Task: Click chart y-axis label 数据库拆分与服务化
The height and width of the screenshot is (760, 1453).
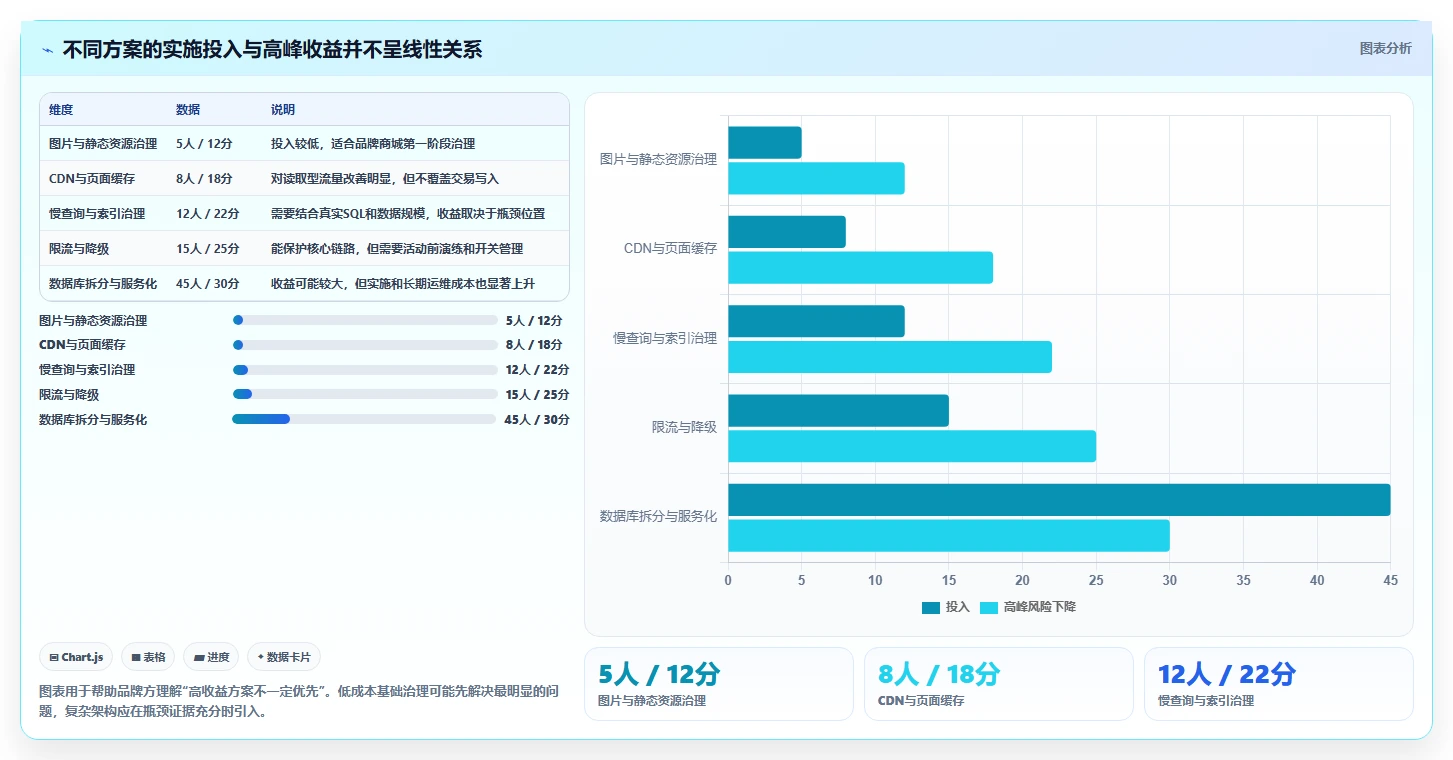Action: point(658,516)
